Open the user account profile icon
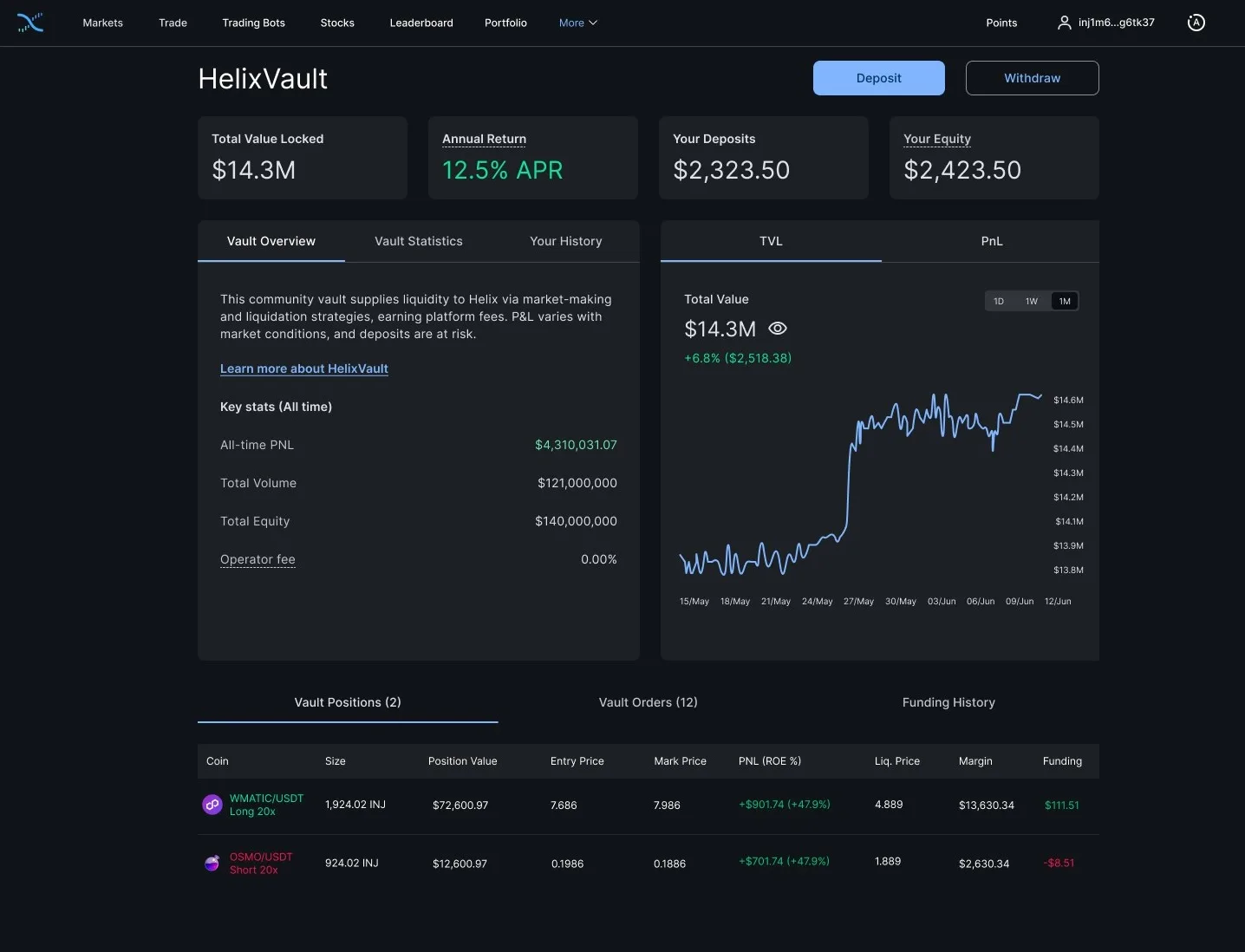The height and width of the screenshot is (952, 1245). 1064,23
